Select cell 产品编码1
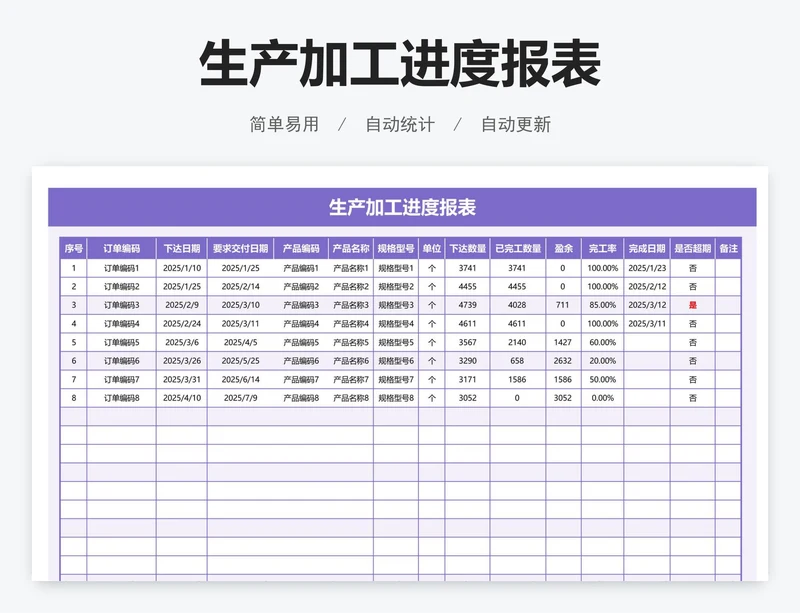The height and width of the screenshot is (613, 800). (x=301, y=268)
